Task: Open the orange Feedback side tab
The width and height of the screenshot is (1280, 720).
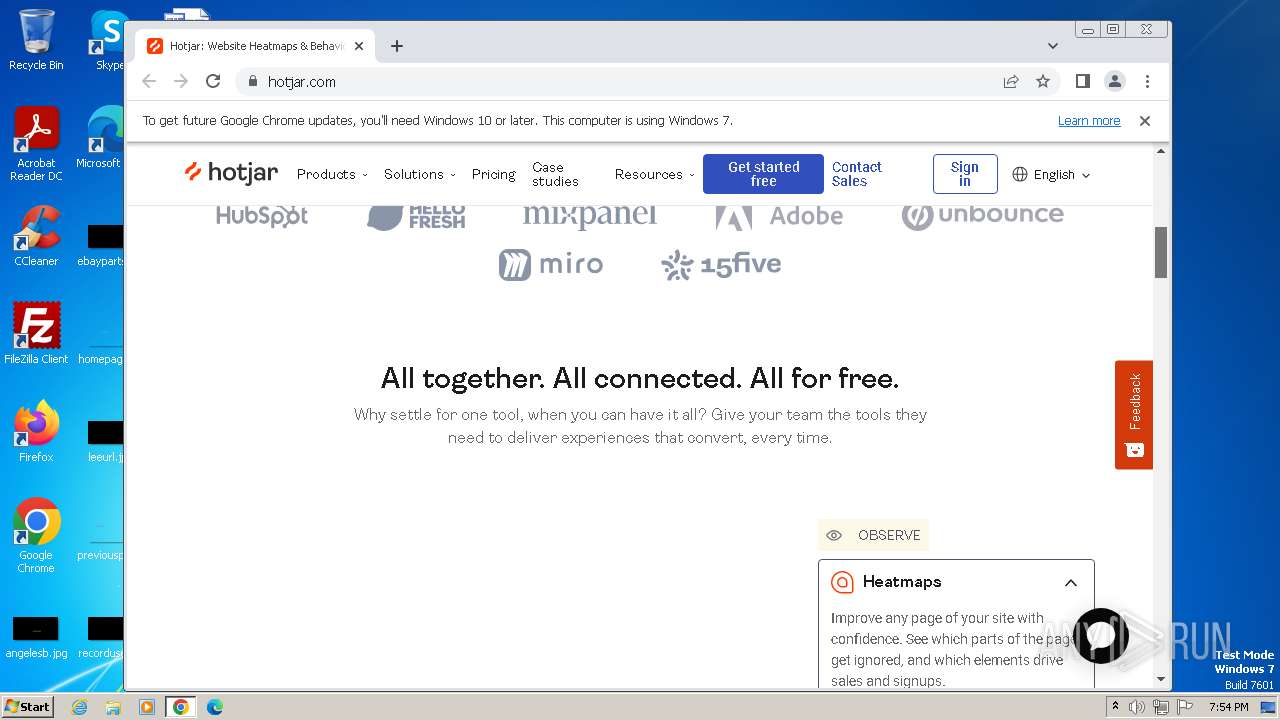Action: pyautogui.click(x=1134, y=415)
